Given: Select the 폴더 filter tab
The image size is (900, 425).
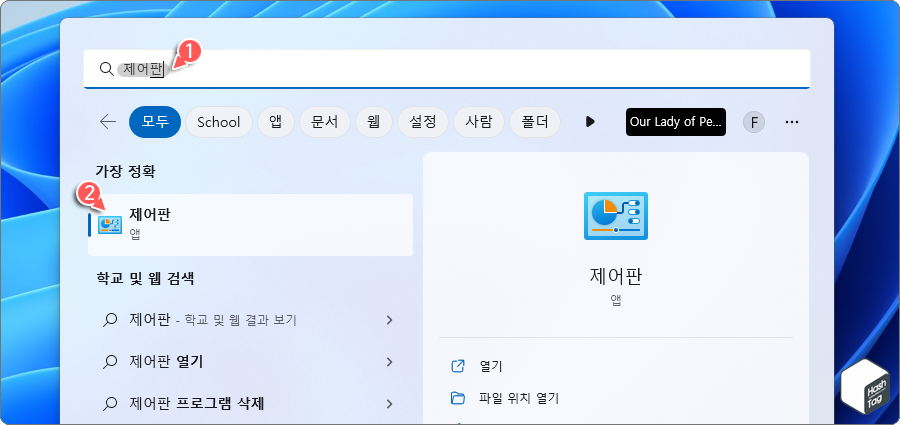Looking at the screenshot, I should tap(535, 122).
